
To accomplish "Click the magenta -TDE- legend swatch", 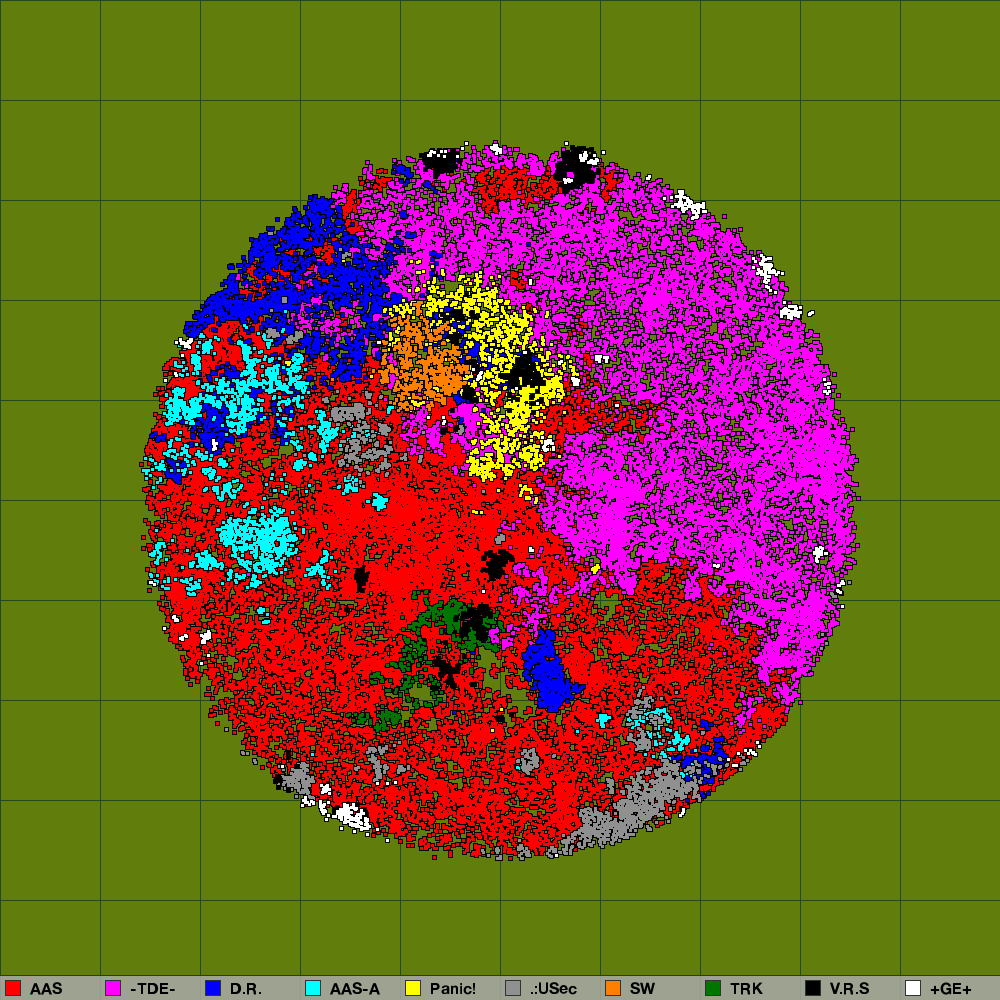I will click(113, 988).
